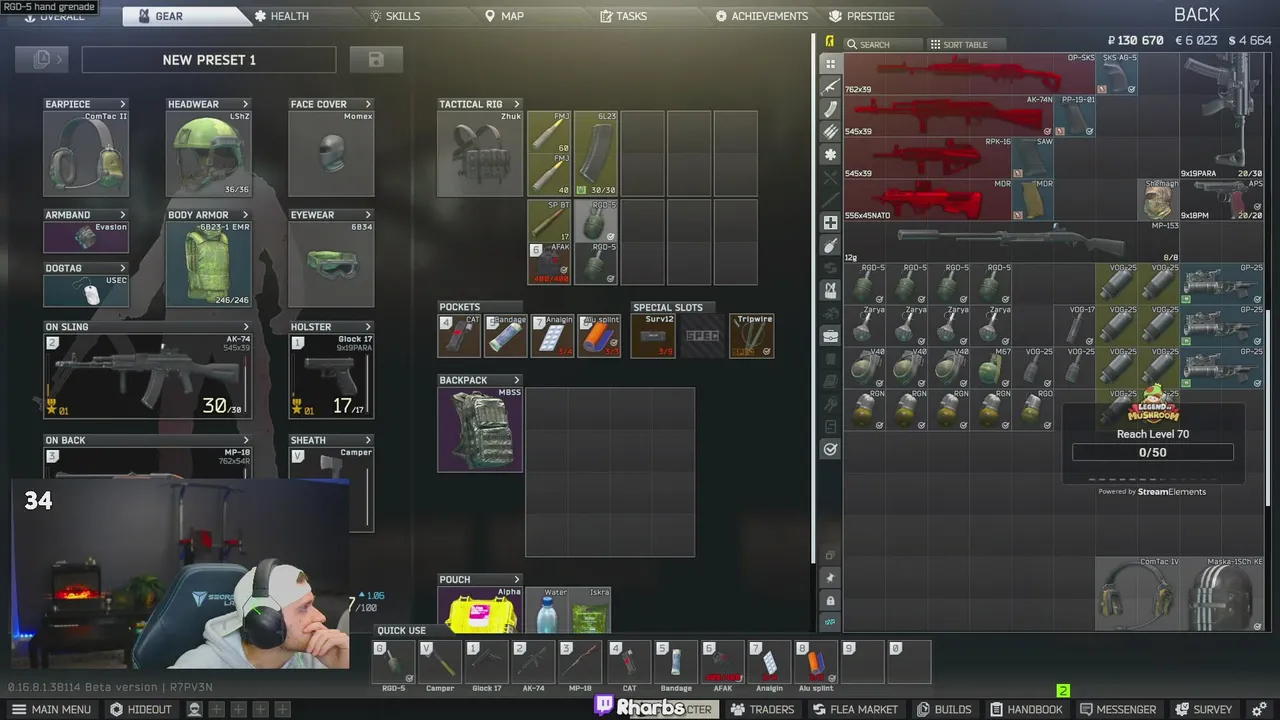Viewport: 1280px width, 720px height.
Task: Edit the NEW PRESET 1 name field
Action: (x=210, y=60)
